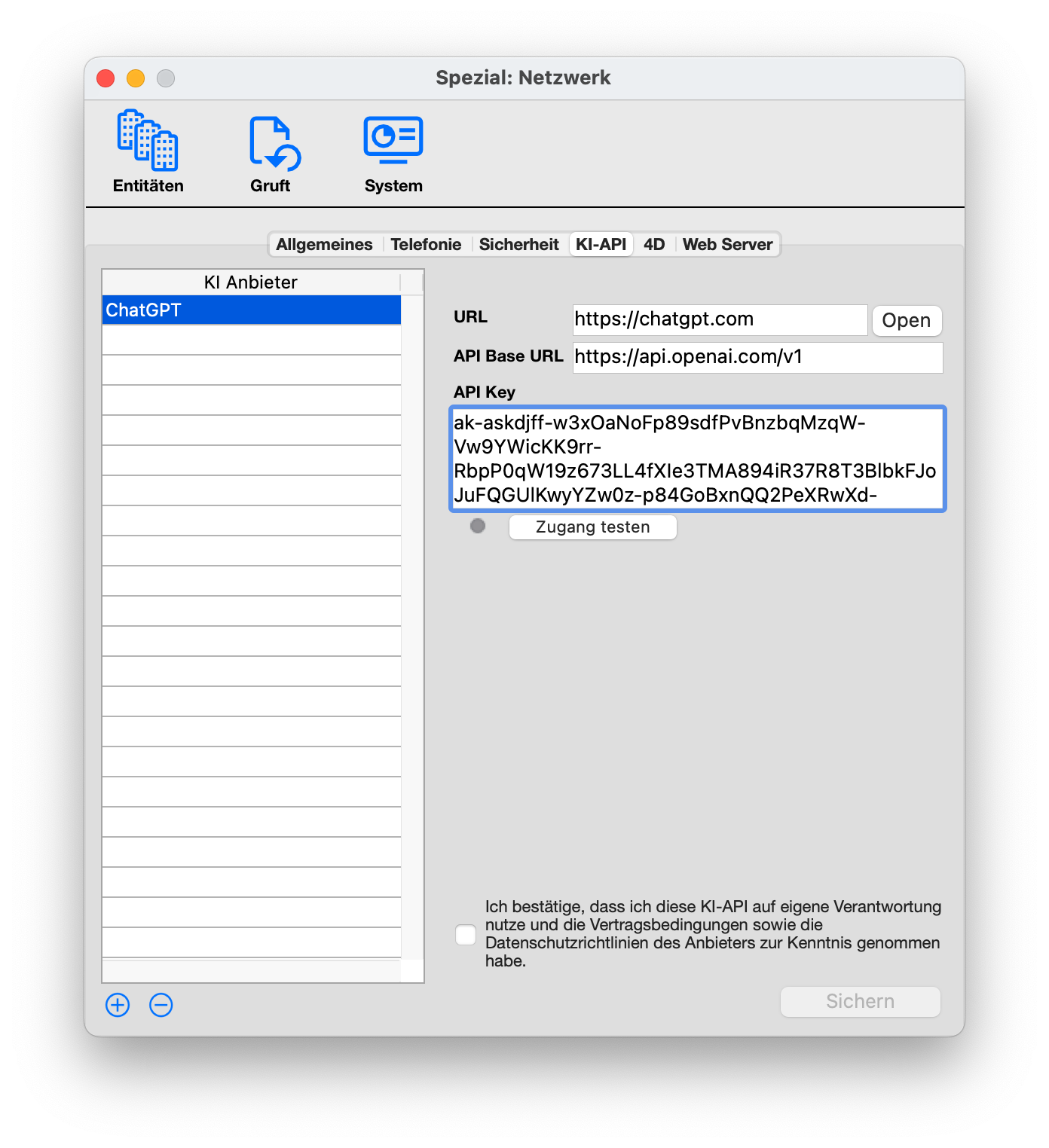
Task: Remove selected KI Anbieter with minus icon
Action: coord(161,1005)
